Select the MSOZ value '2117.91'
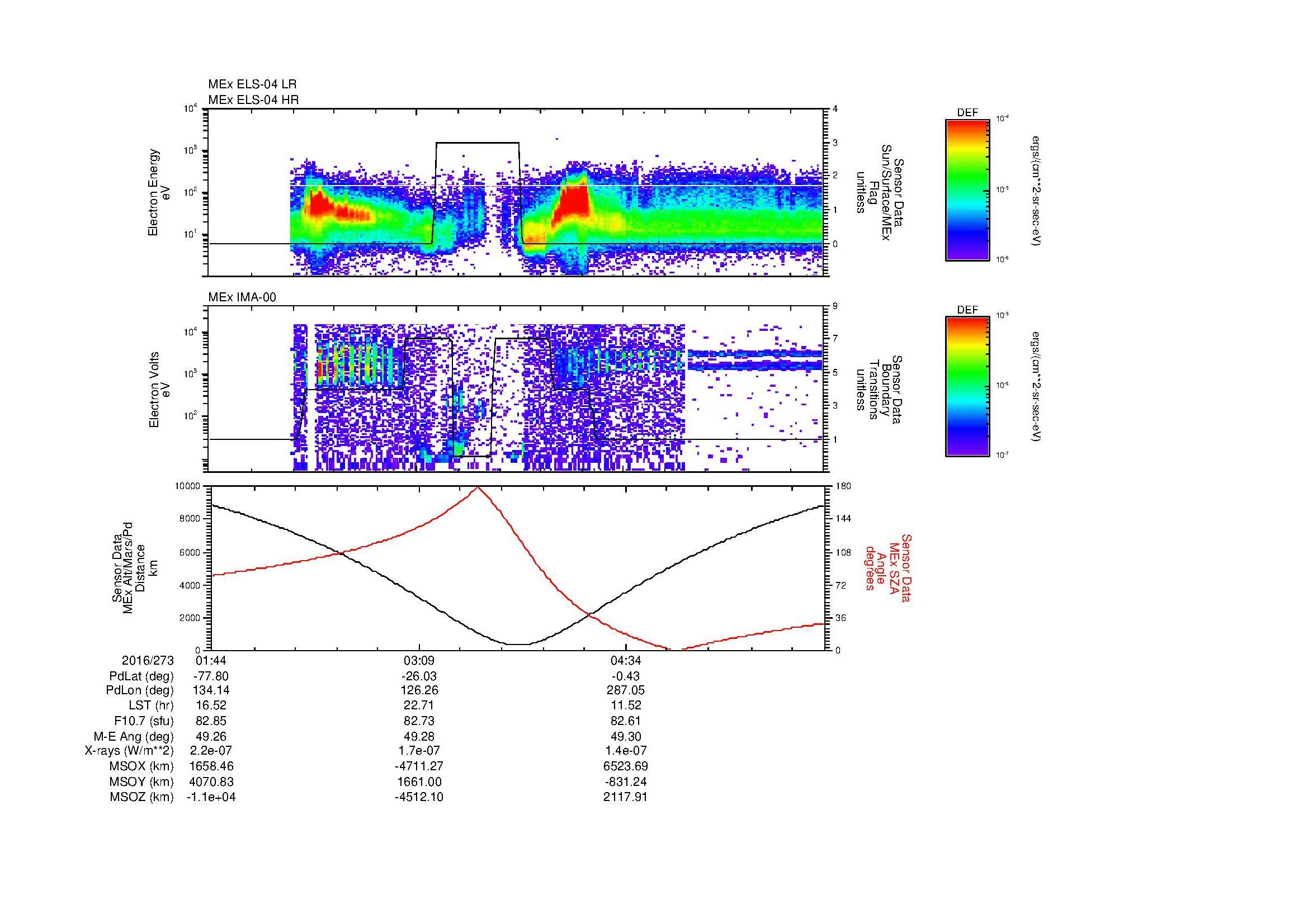 [626, 797]
